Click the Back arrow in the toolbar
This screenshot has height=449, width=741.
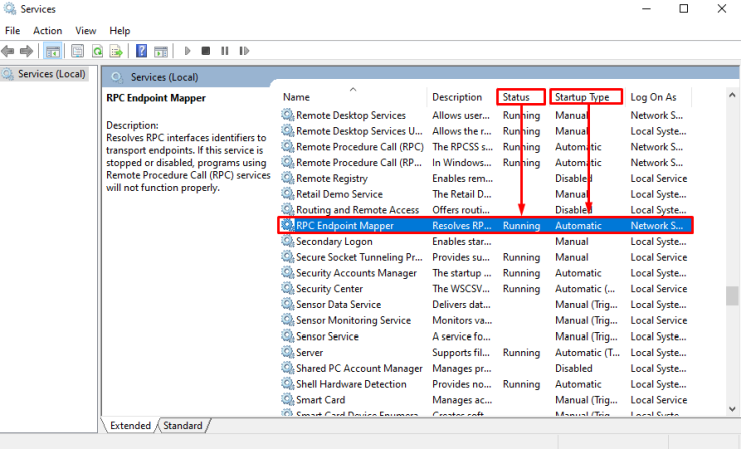pyautogui.click(x=10, y=51)
